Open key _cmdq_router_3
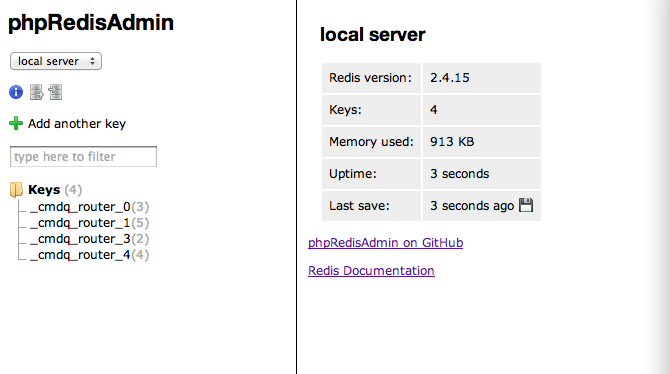670x374 pixels. click(80, 239)
